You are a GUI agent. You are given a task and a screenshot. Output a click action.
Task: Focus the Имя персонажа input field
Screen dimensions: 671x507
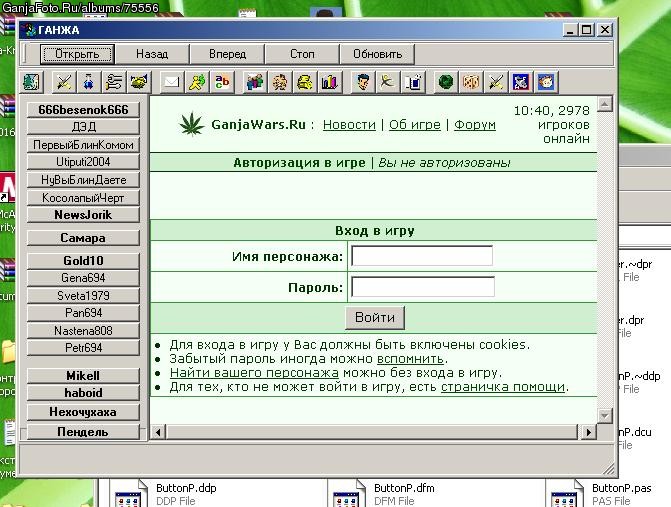[x=422, y=256]
